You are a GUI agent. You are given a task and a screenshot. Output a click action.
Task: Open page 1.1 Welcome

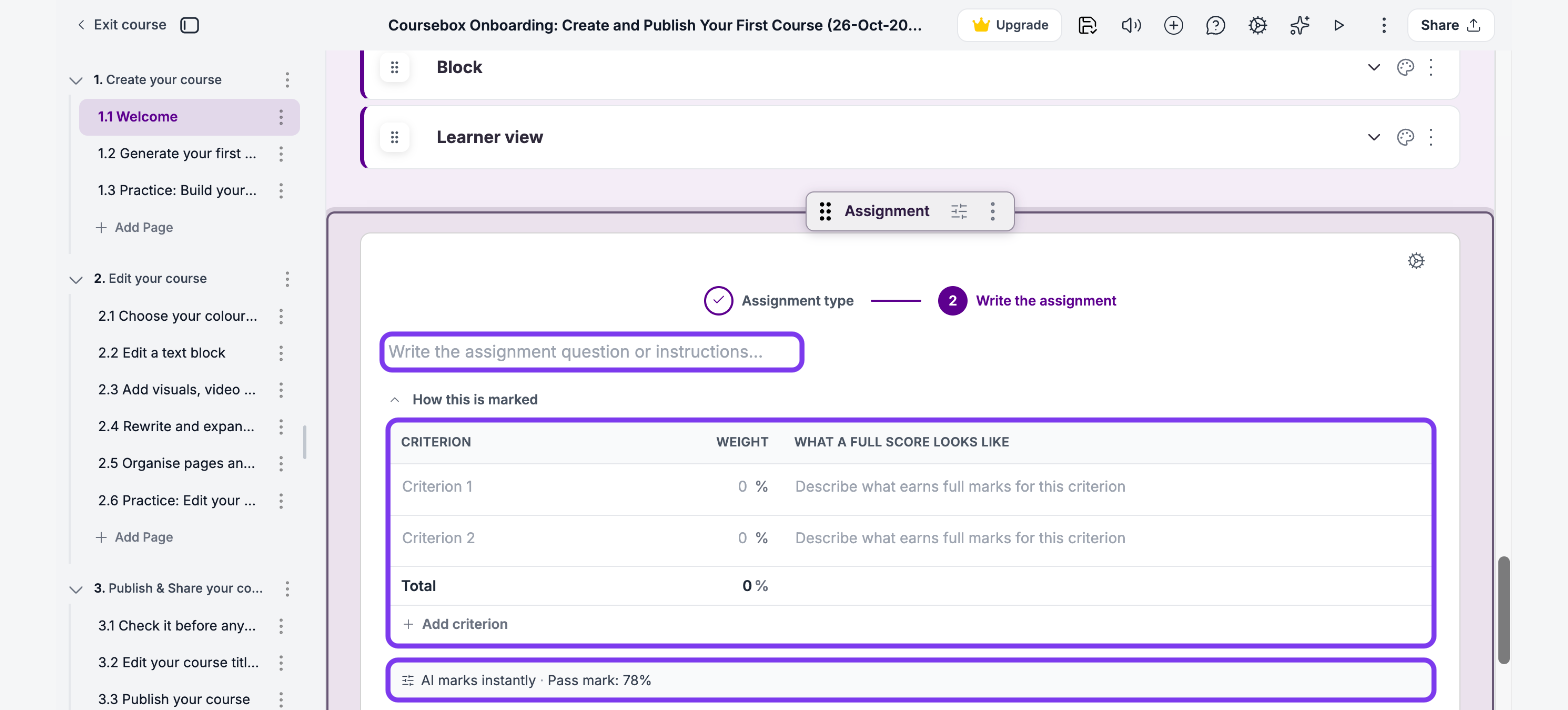click(x=138, y=117)
